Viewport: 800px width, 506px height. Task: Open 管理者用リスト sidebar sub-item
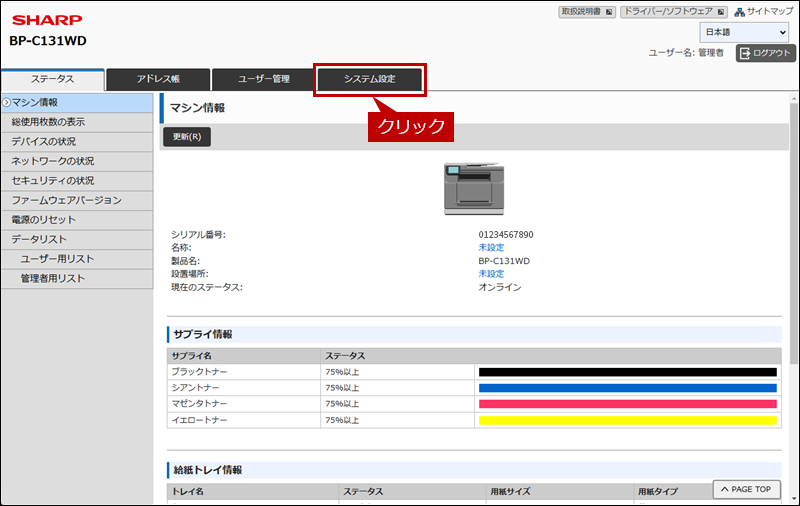click(x=77, y=279)
